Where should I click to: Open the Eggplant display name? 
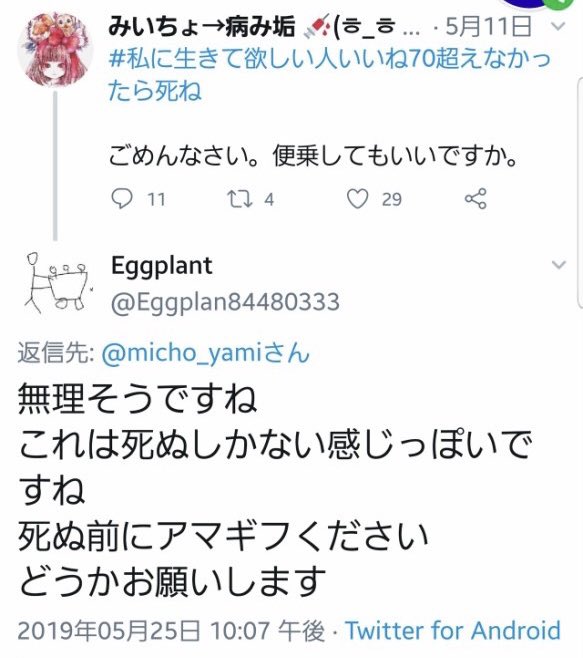pyautogui.click(x=162, y=266)
